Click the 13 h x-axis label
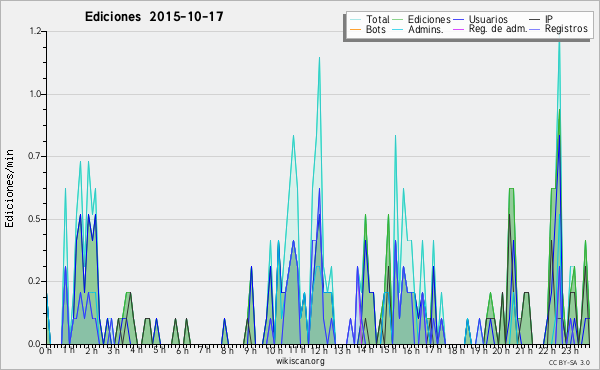This screenshot has width=600, height=370. tap(342, 350)
